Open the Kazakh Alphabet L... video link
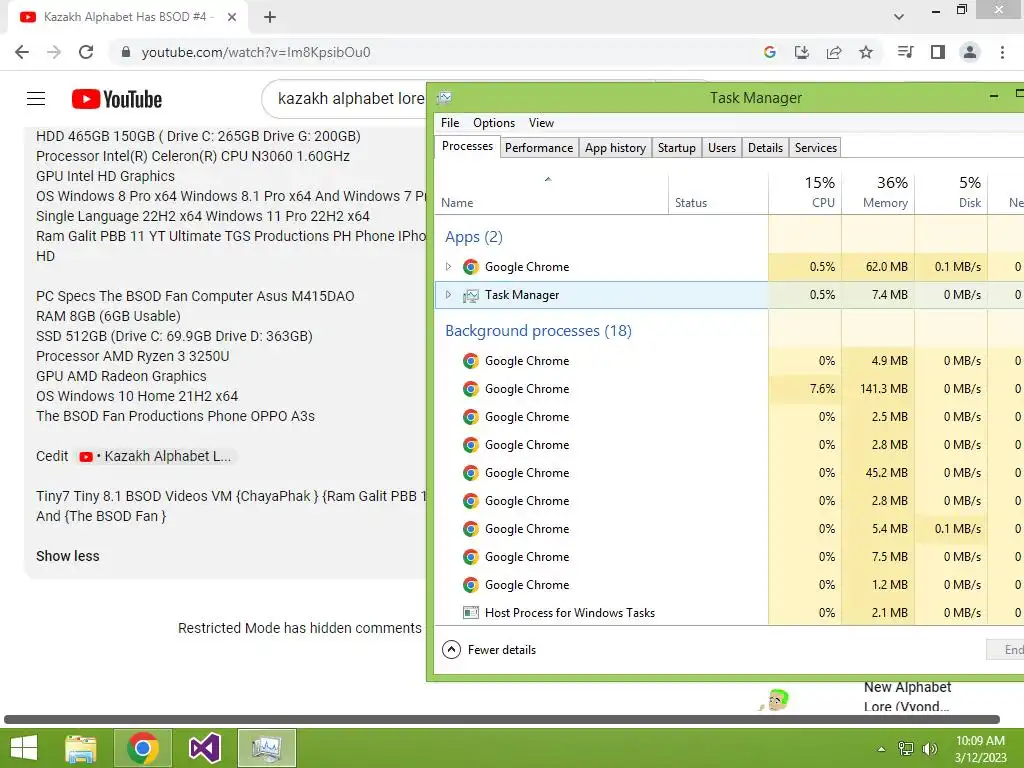Viewport: 1024px width, 768px height. pyautogui.click(x=155, y=456)
